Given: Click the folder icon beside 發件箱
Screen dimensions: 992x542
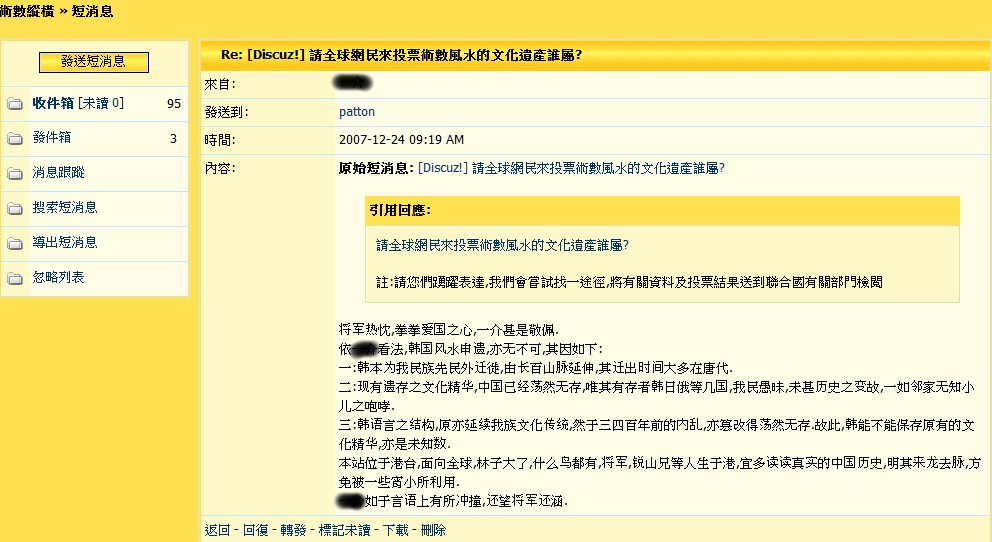Looking at the screenshot, I should [x=15, y=139].
